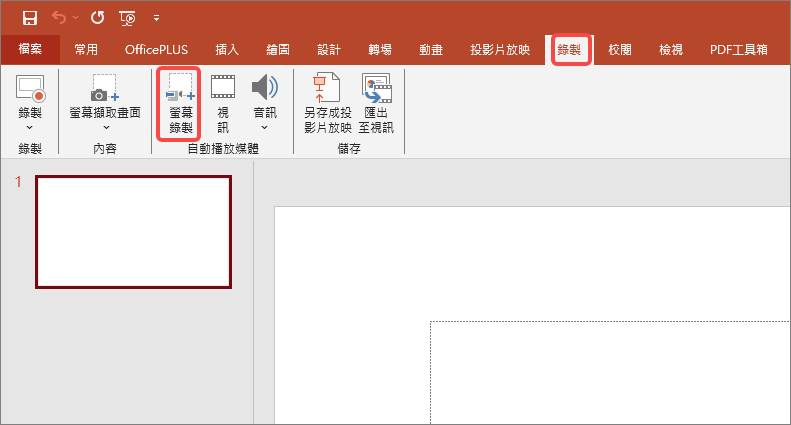This screenshot has height=425, width=791.
Task: Open the 檔案 (File) tab
Action: pos(30,49)
